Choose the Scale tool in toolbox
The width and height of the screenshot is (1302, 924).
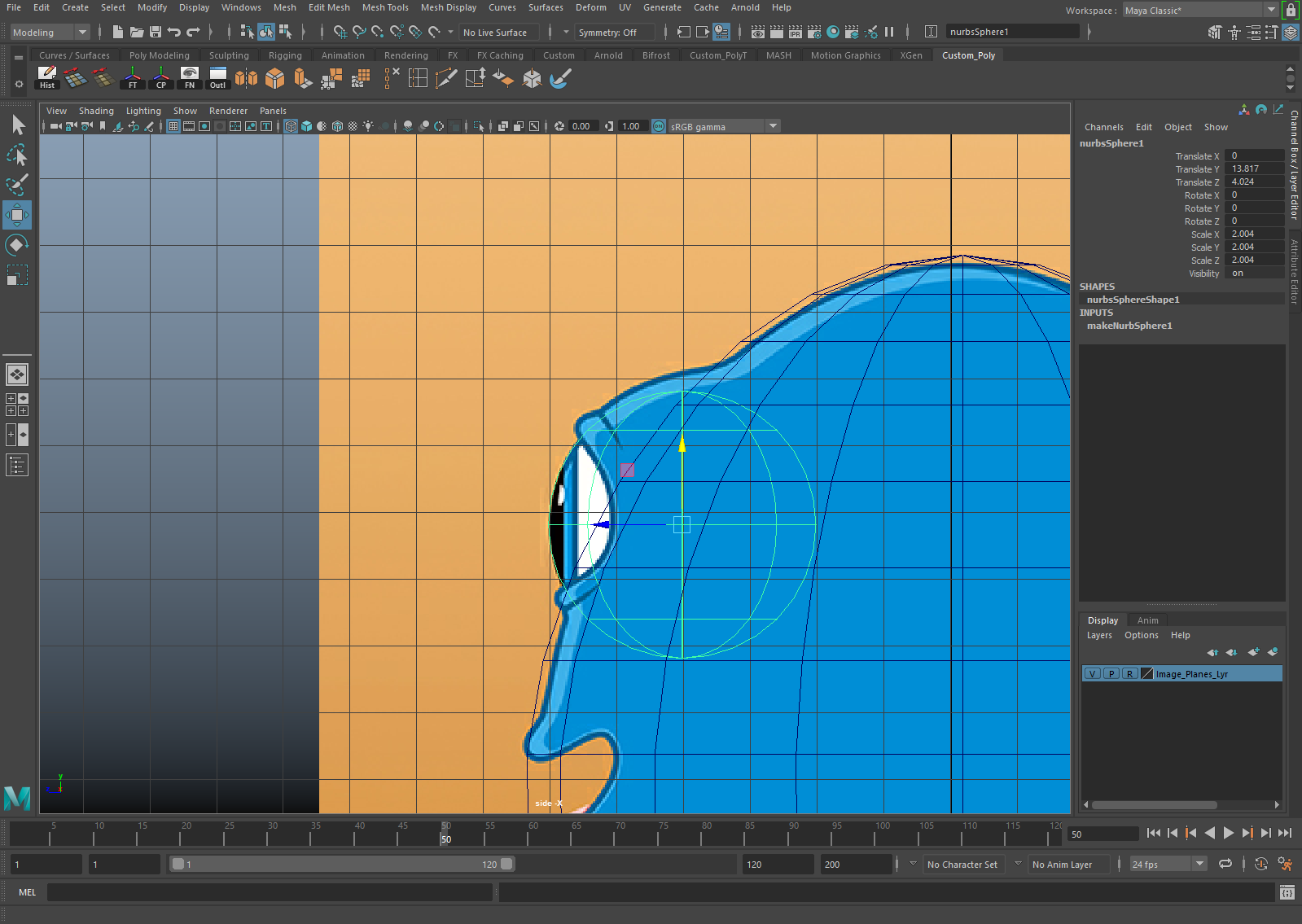point(17,275)
